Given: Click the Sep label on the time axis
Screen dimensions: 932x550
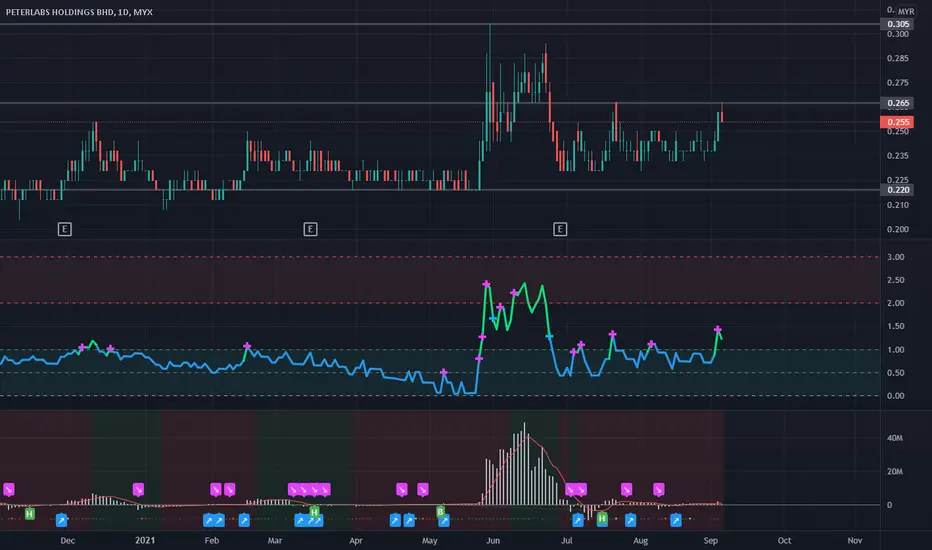Looking at the screenshot, I should pyautogui.click(x=710, y=540).
